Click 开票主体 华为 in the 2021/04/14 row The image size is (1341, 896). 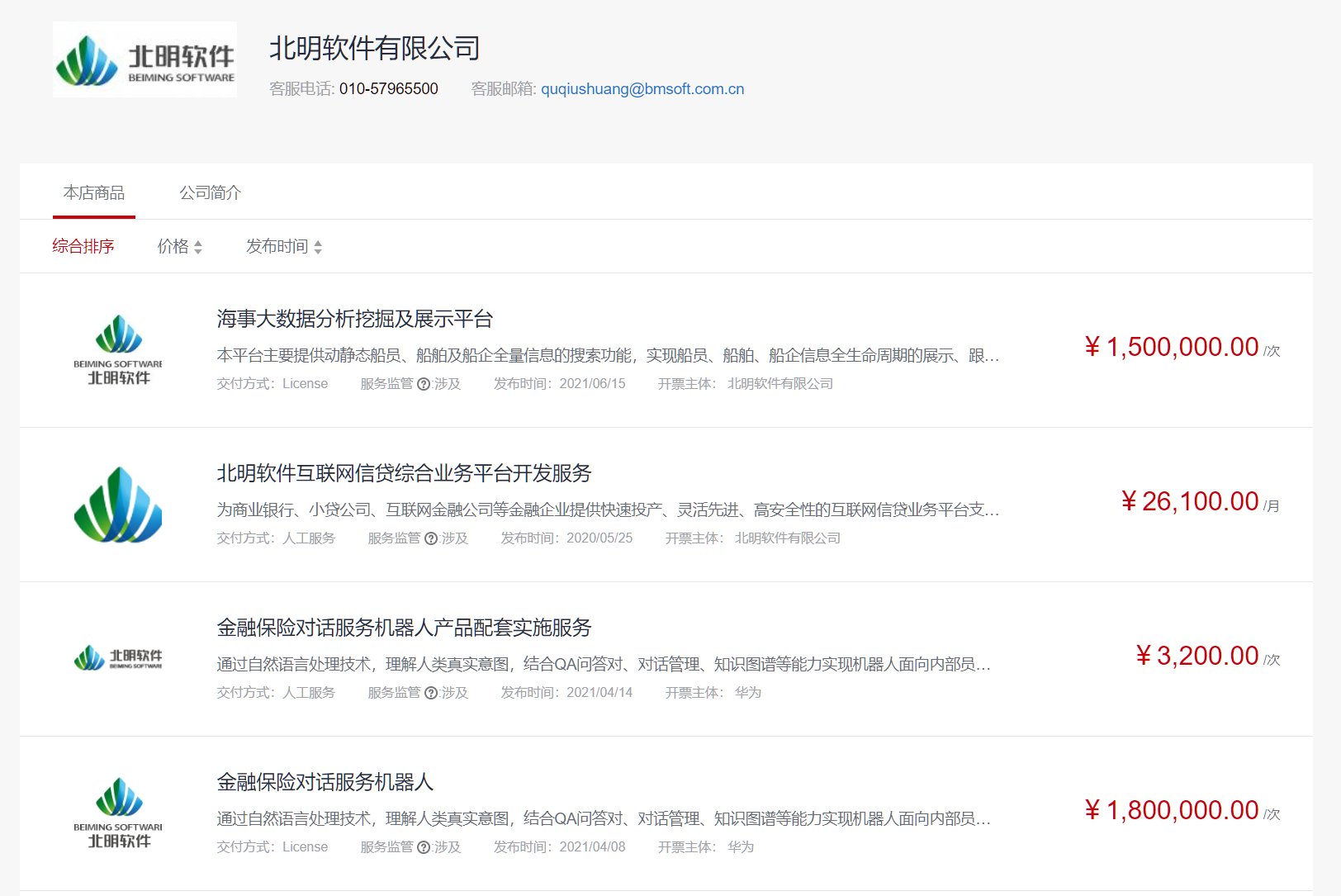[x=713, y=693]
